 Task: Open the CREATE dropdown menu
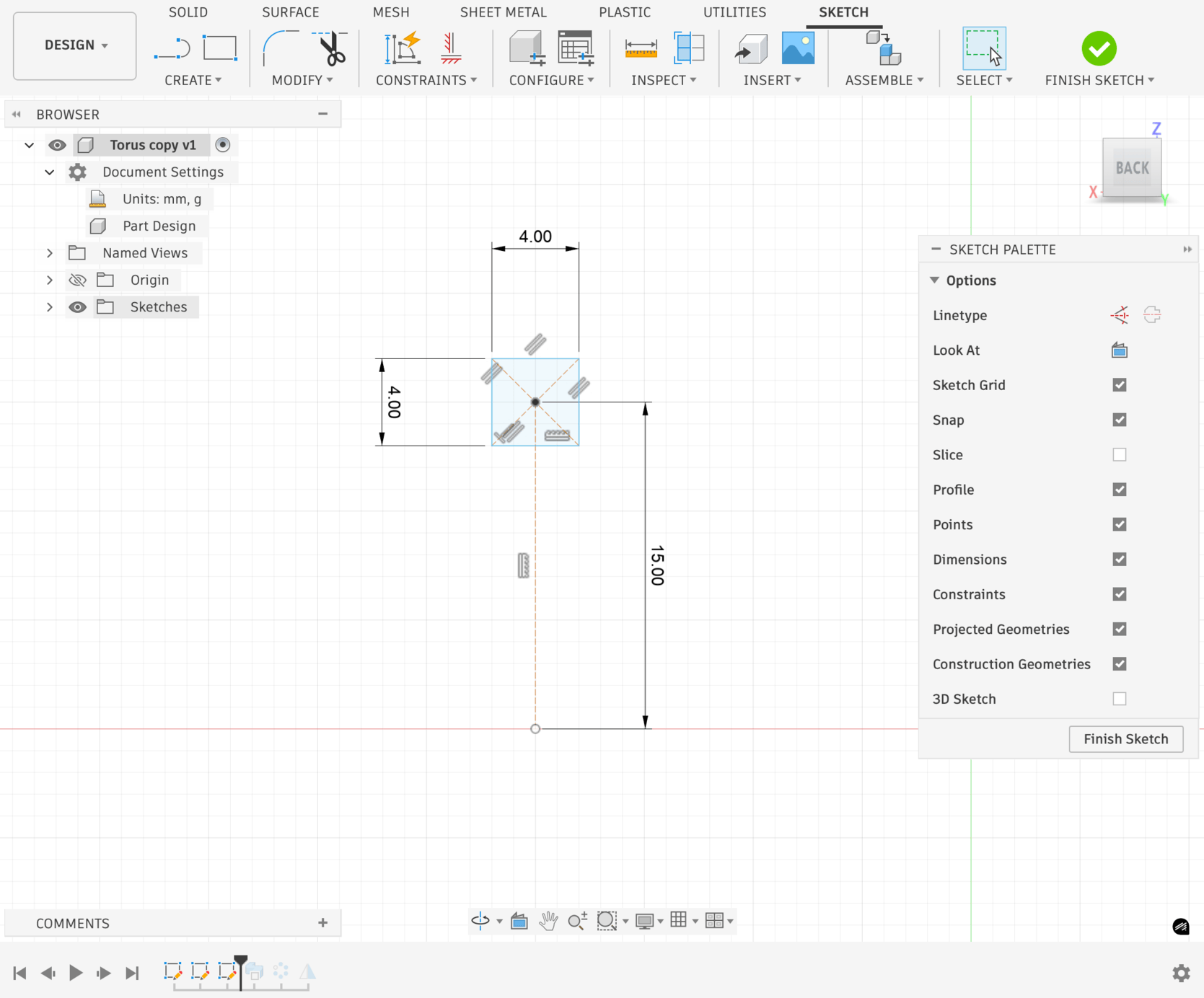click(x=193, y=80)
